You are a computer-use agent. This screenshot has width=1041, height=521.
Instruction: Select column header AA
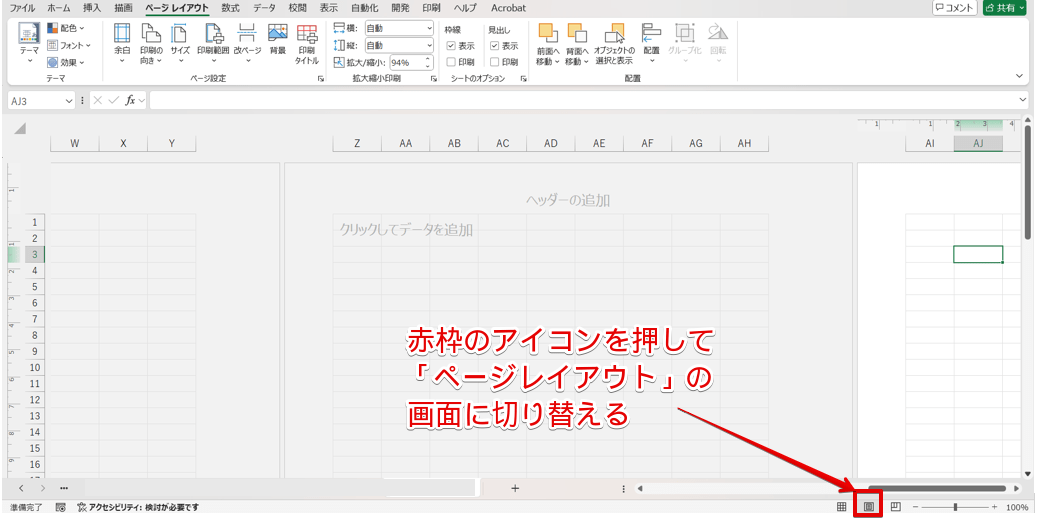click(406, 143)
